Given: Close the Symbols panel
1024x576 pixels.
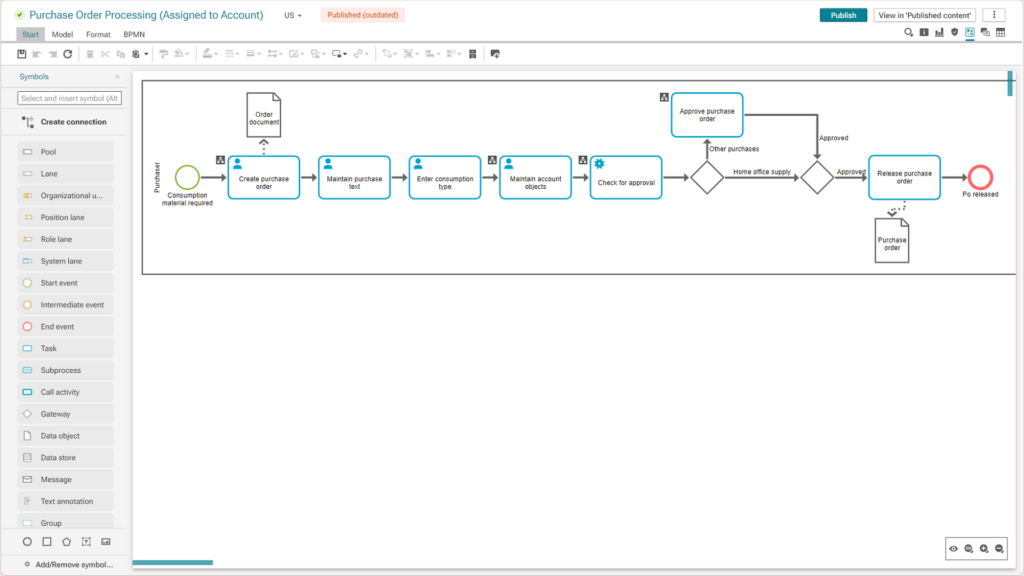Looking at the screenshot, I should (117, 77).
